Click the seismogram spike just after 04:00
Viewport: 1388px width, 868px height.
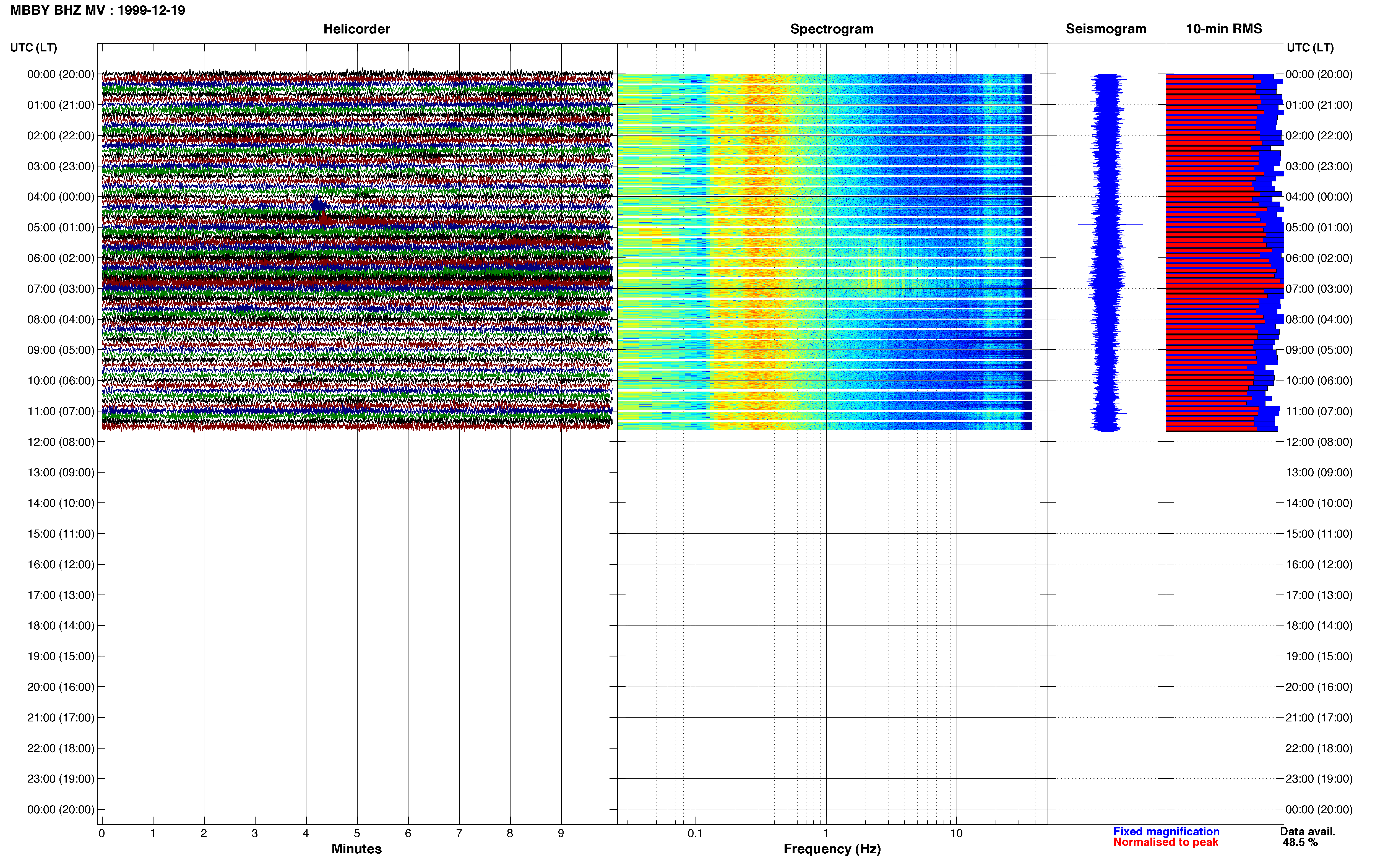click(x=1103, y=209)
